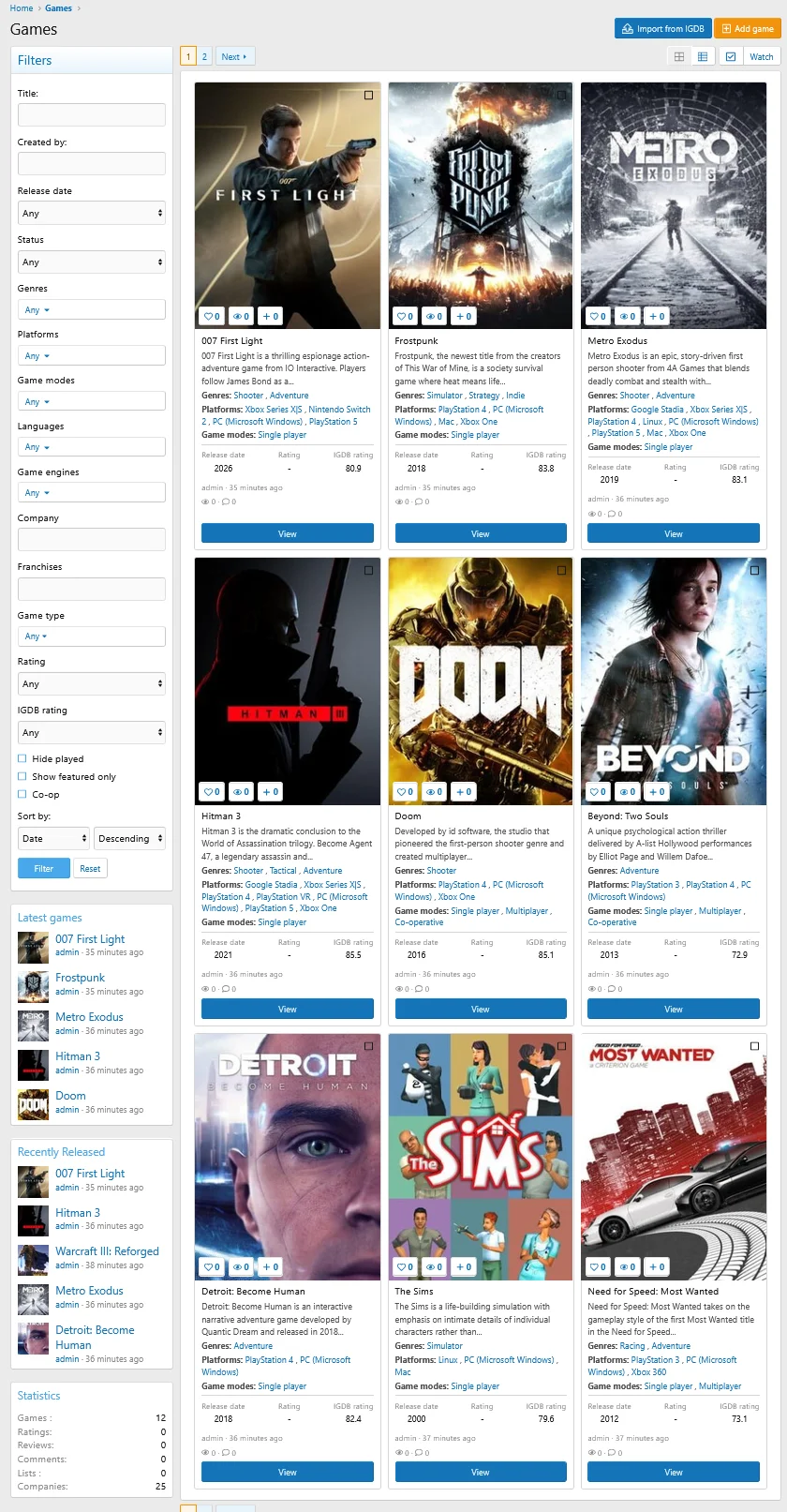Like the Beyond: Two Souls card

[x=599, y=791]
